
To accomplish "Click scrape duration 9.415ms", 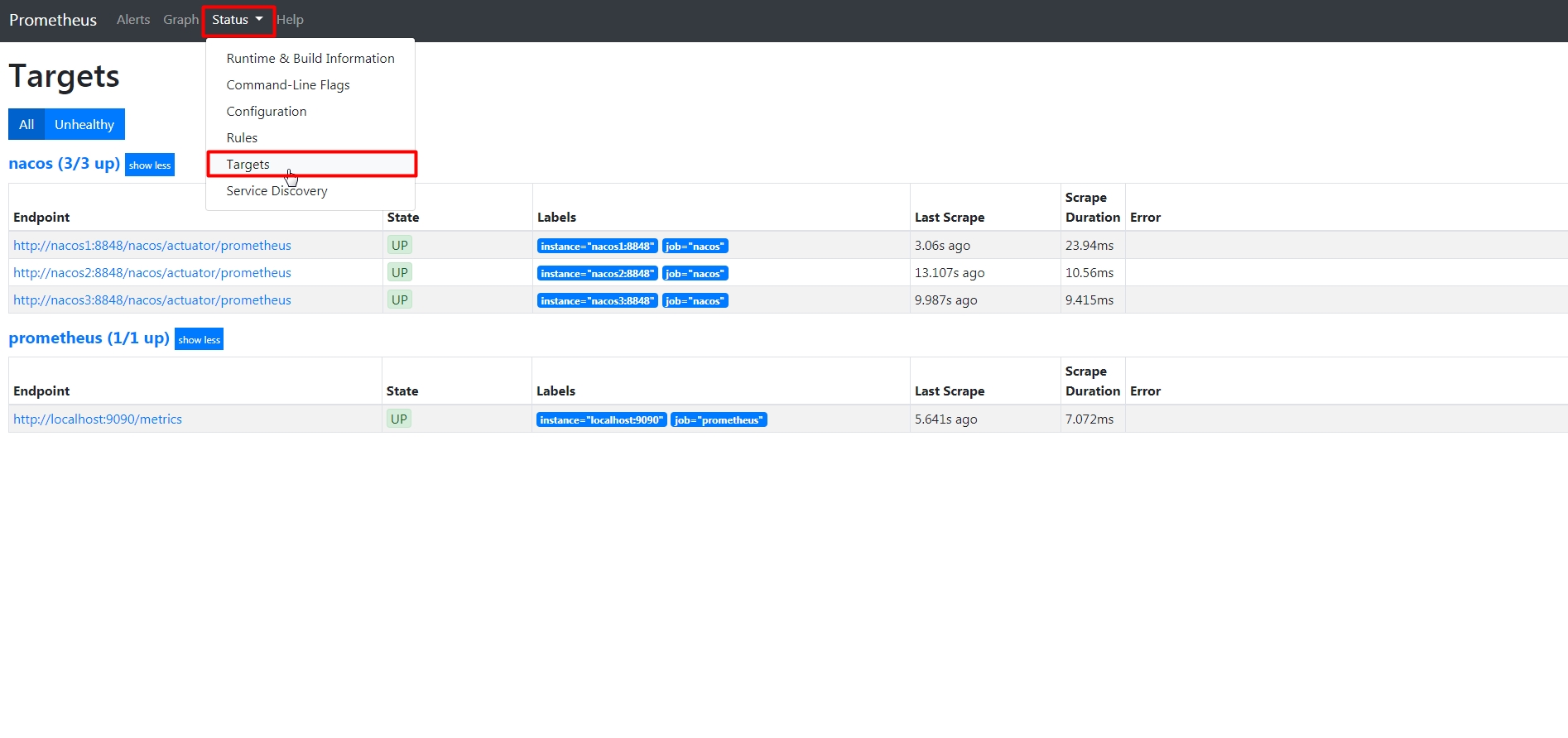I will coord(1089,300).
